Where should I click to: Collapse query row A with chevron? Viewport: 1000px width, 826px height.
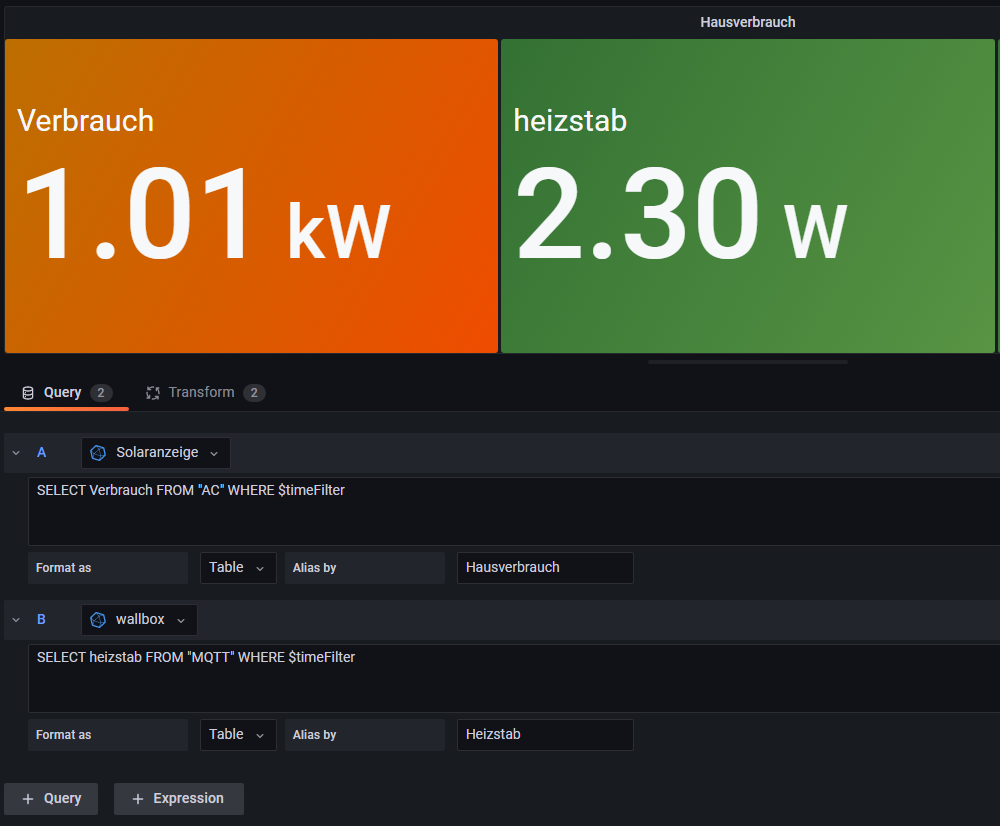[x=16, y=453]
